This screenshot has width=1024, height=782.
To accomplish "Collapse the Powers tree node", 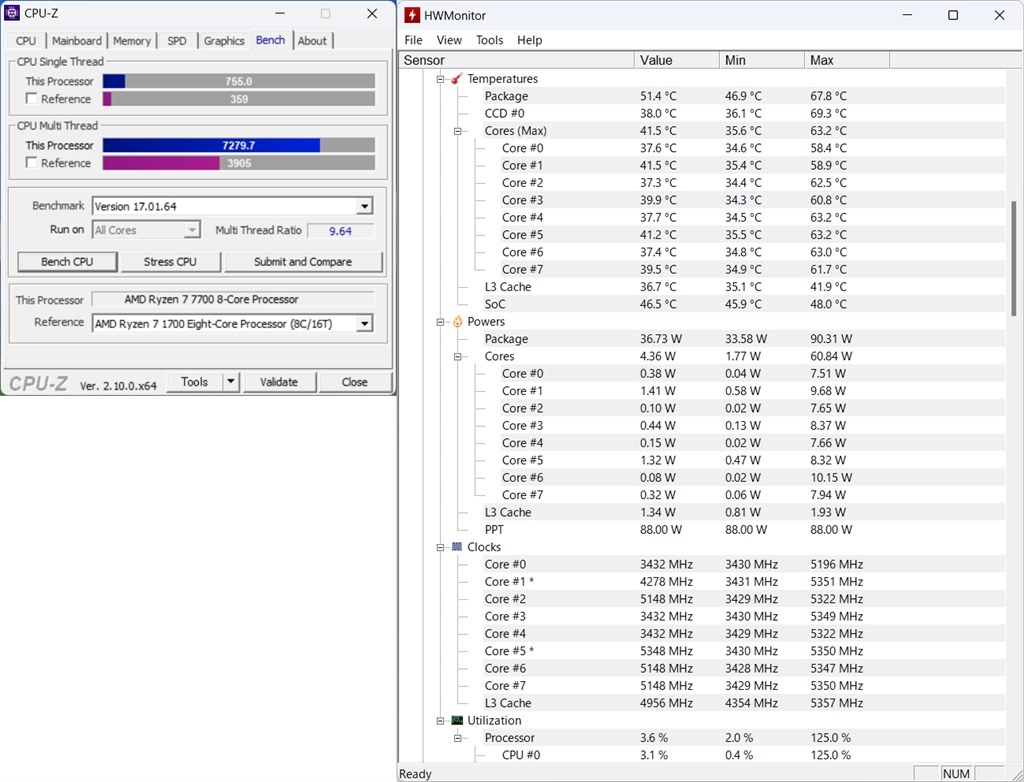I will pos(440,321).
